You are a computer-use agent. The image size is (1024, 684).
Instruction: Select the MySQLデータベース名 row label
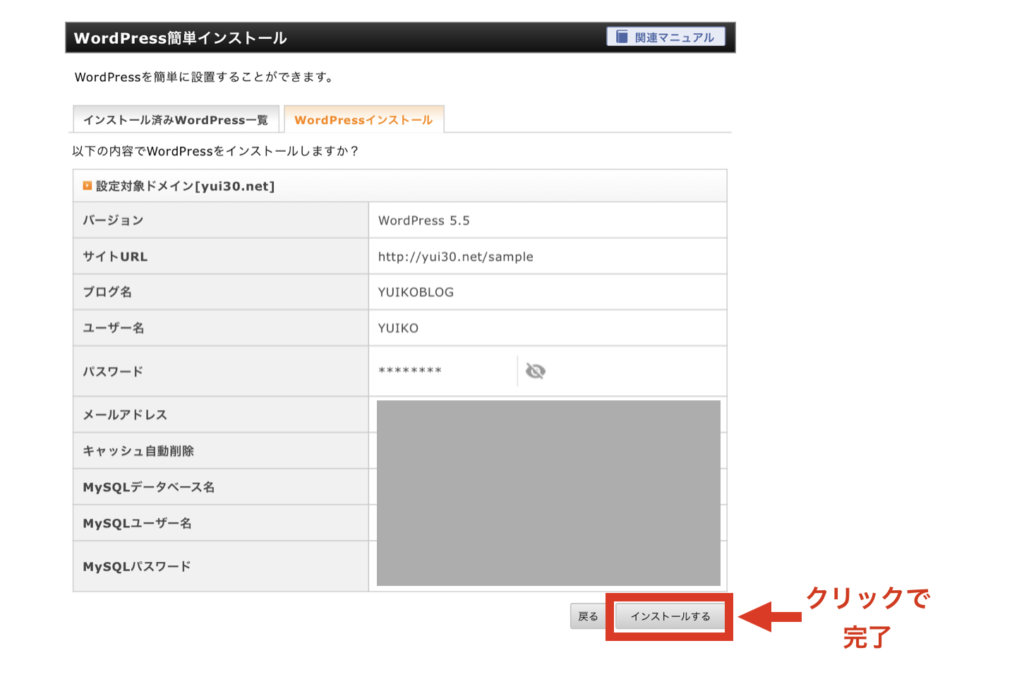149,487
